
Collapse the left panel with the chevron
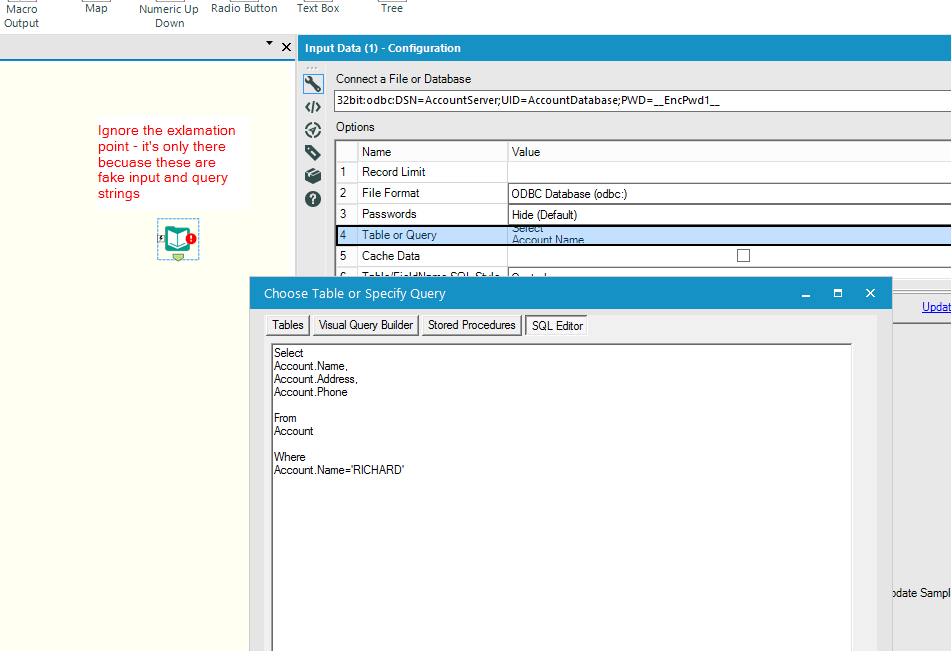click(x=267, y=45)
